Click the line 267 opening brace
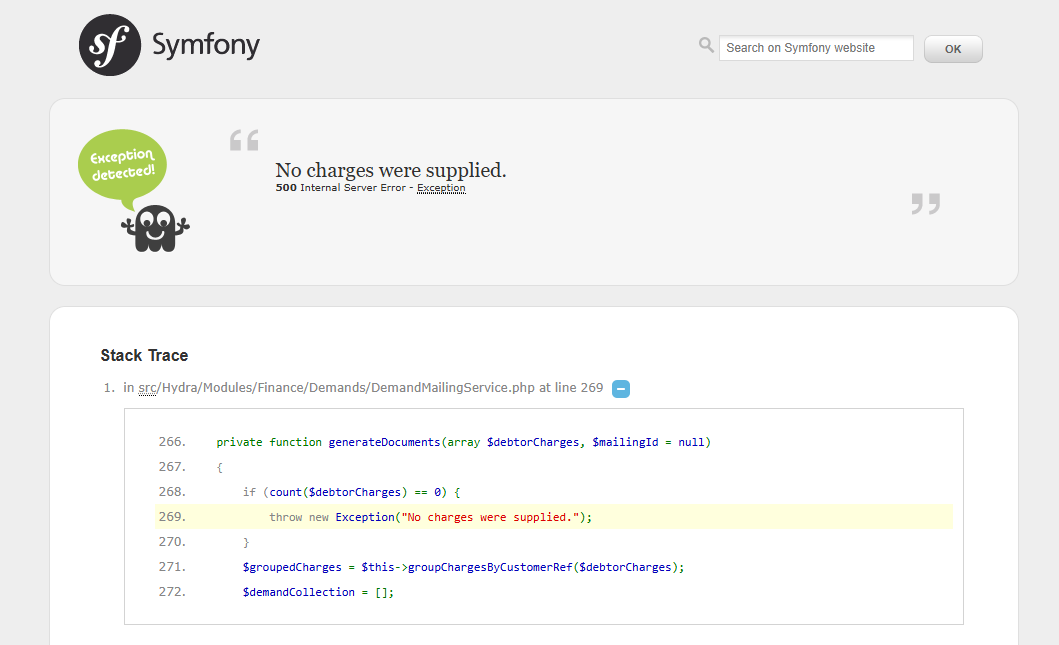Screen dimensions: 1059x645 click(219, 467)
